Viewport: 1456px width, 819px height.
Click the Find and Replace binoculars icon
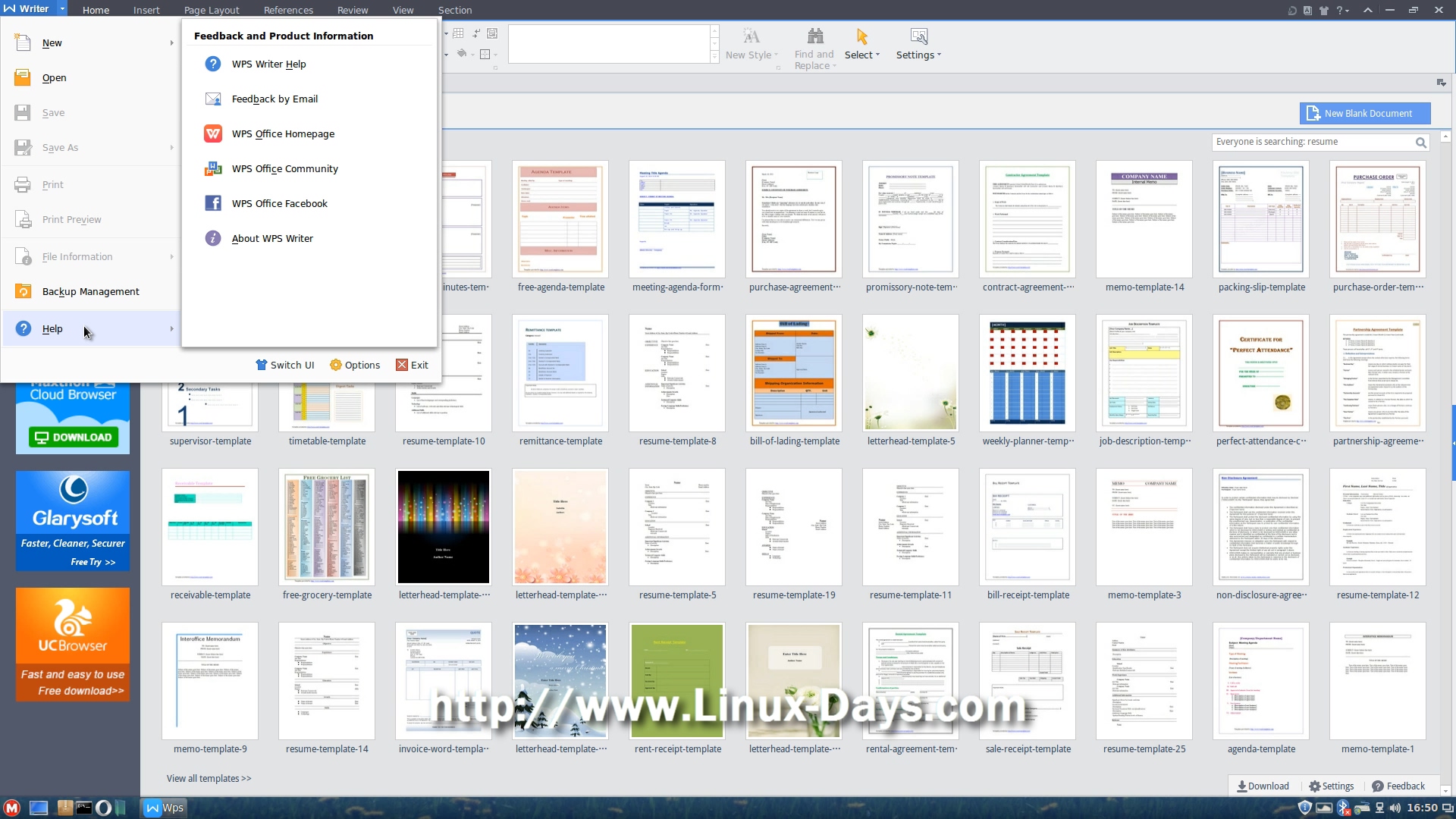click(x=815, y=36)
